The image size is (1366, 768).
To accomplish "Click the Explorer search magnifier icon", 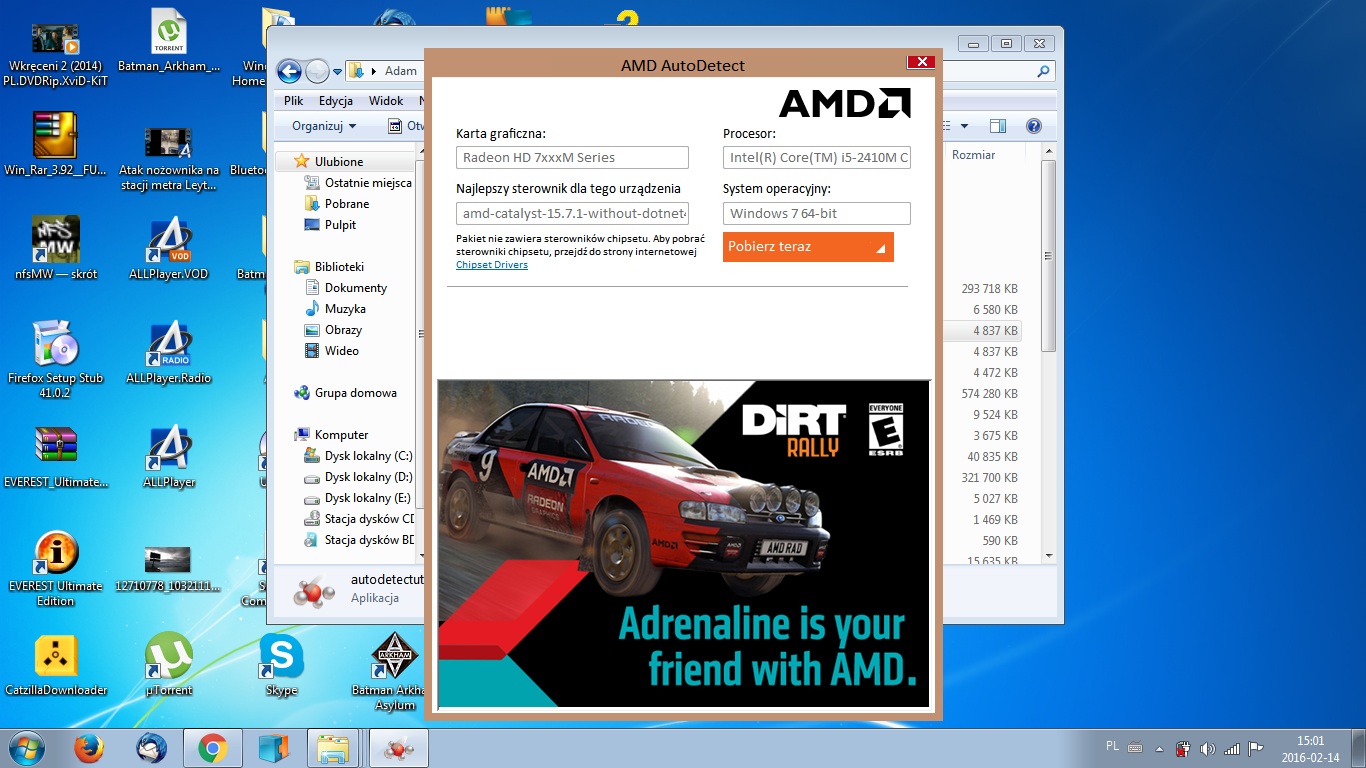I will 1043,71.
